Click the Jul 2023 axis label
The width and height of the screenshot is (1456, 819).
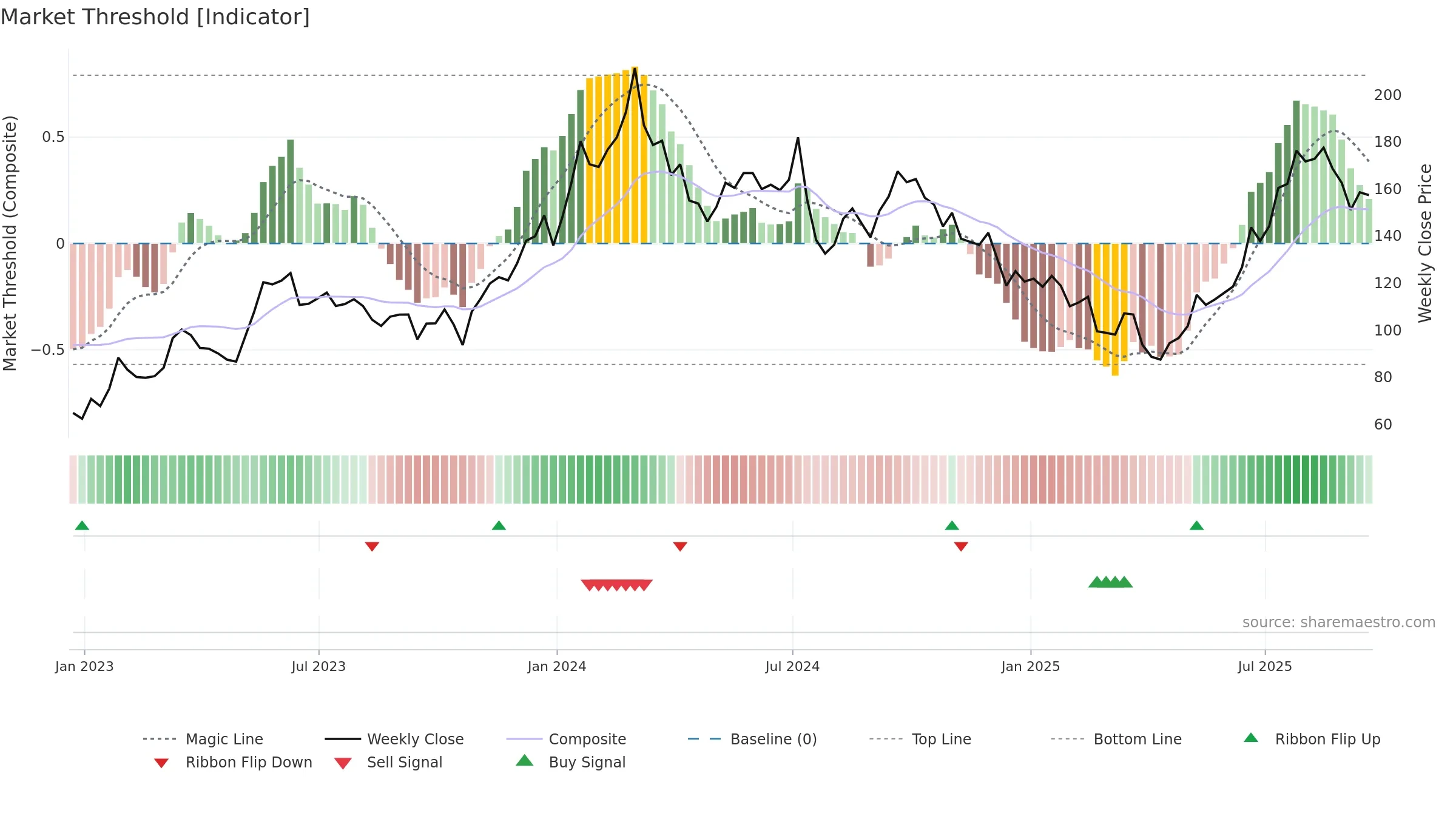(318, 666)
